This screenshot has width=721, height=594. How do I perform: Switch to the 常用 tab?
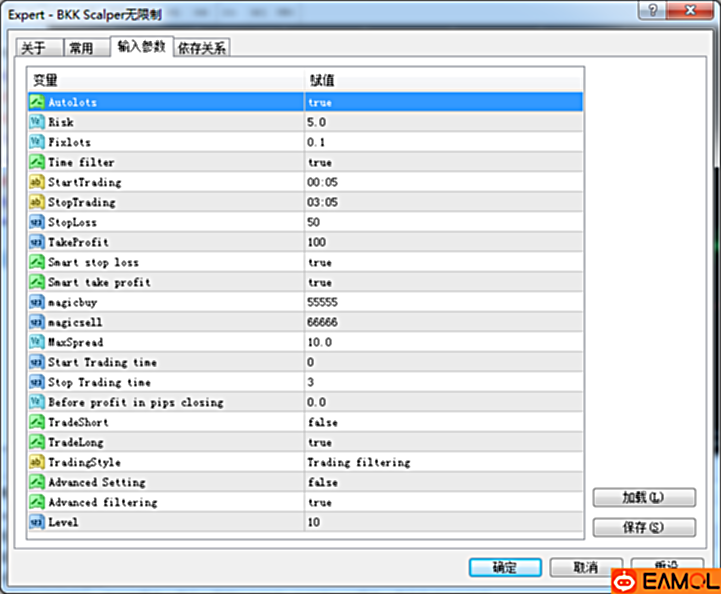point(86,48)
